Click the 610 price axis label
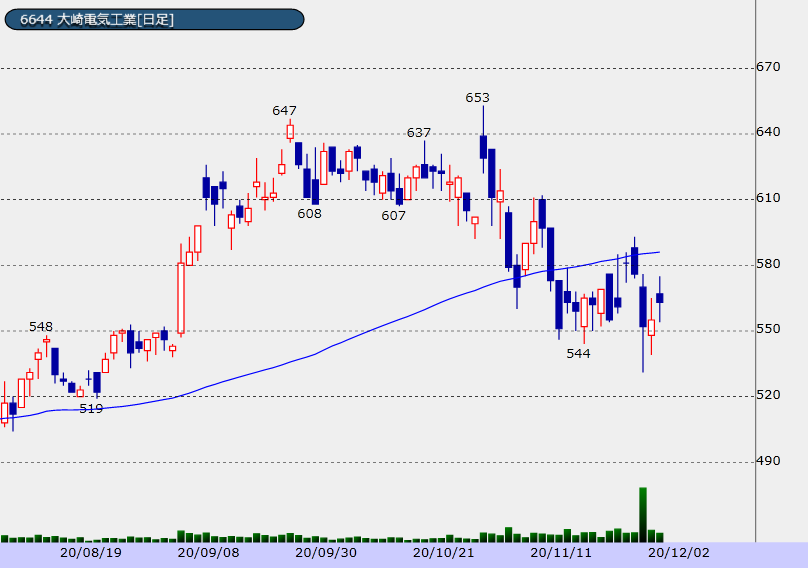The image size is (808, 568). point(768,198)
